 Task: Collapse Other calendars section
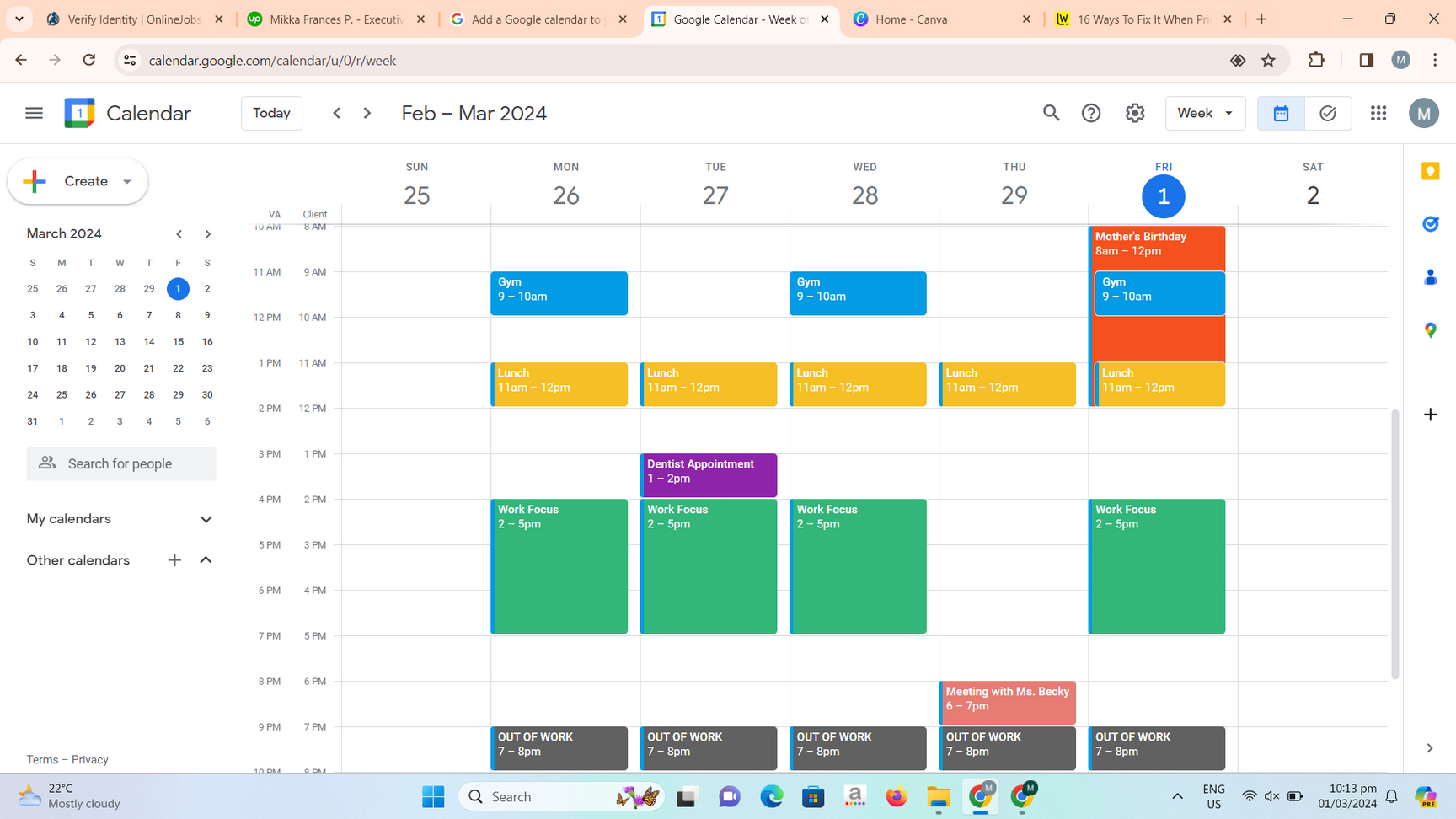pos(206,560)
